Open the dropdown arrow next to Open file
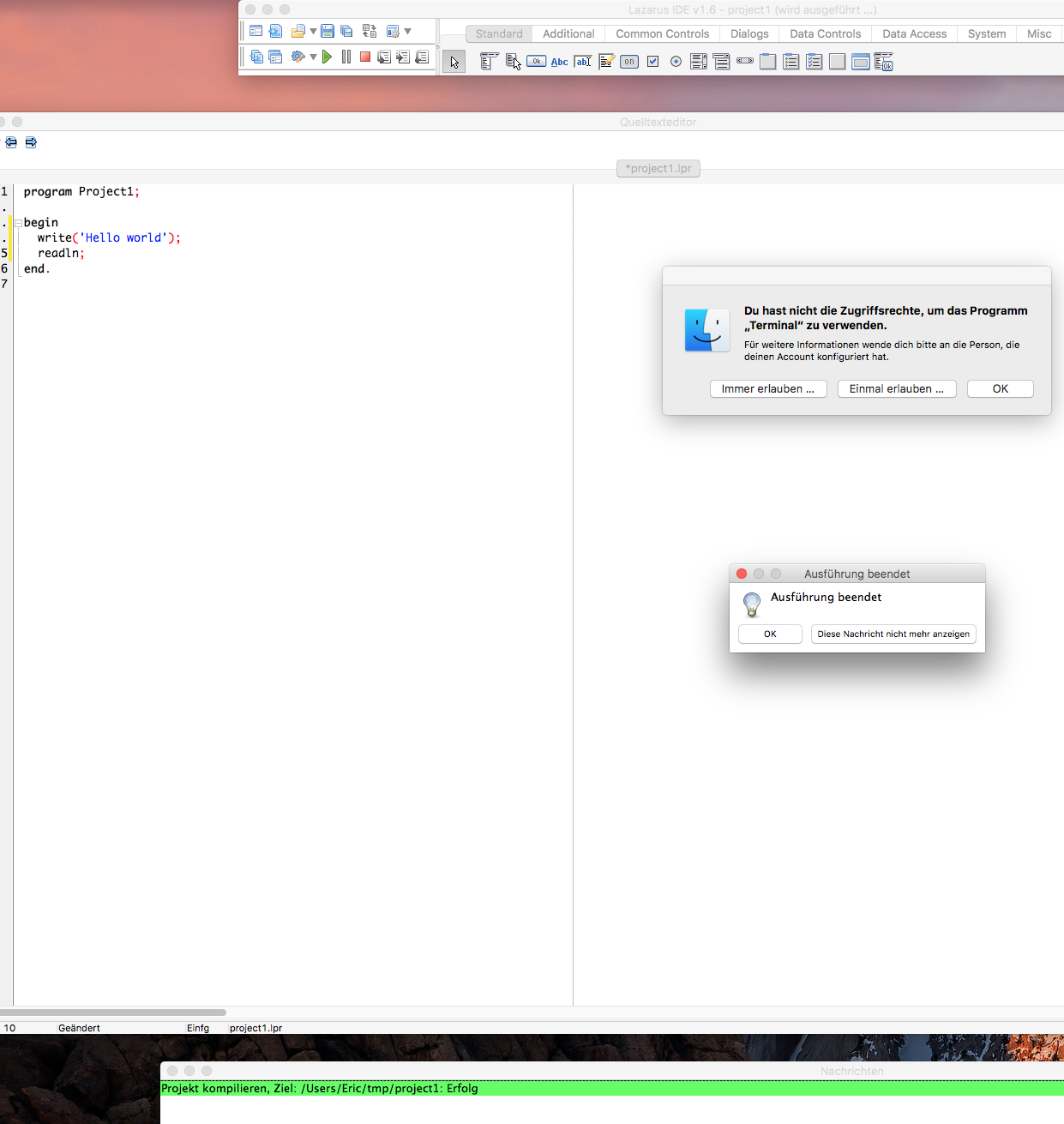 [313, 32]
